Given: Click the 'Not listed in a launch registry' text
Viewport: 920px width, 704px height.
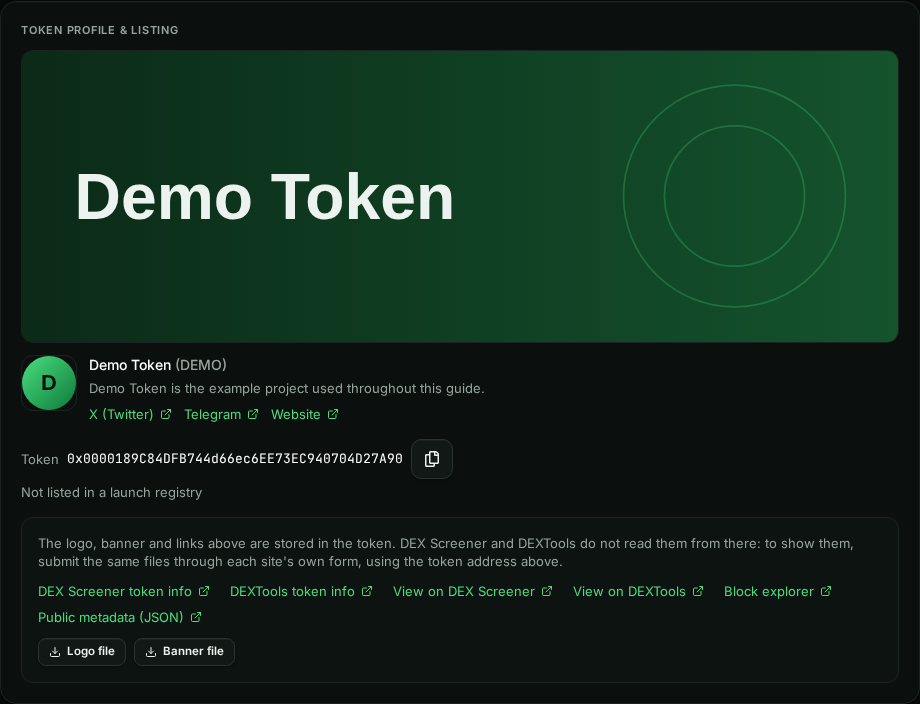Looking at the screenshot, I should [111, 492].
